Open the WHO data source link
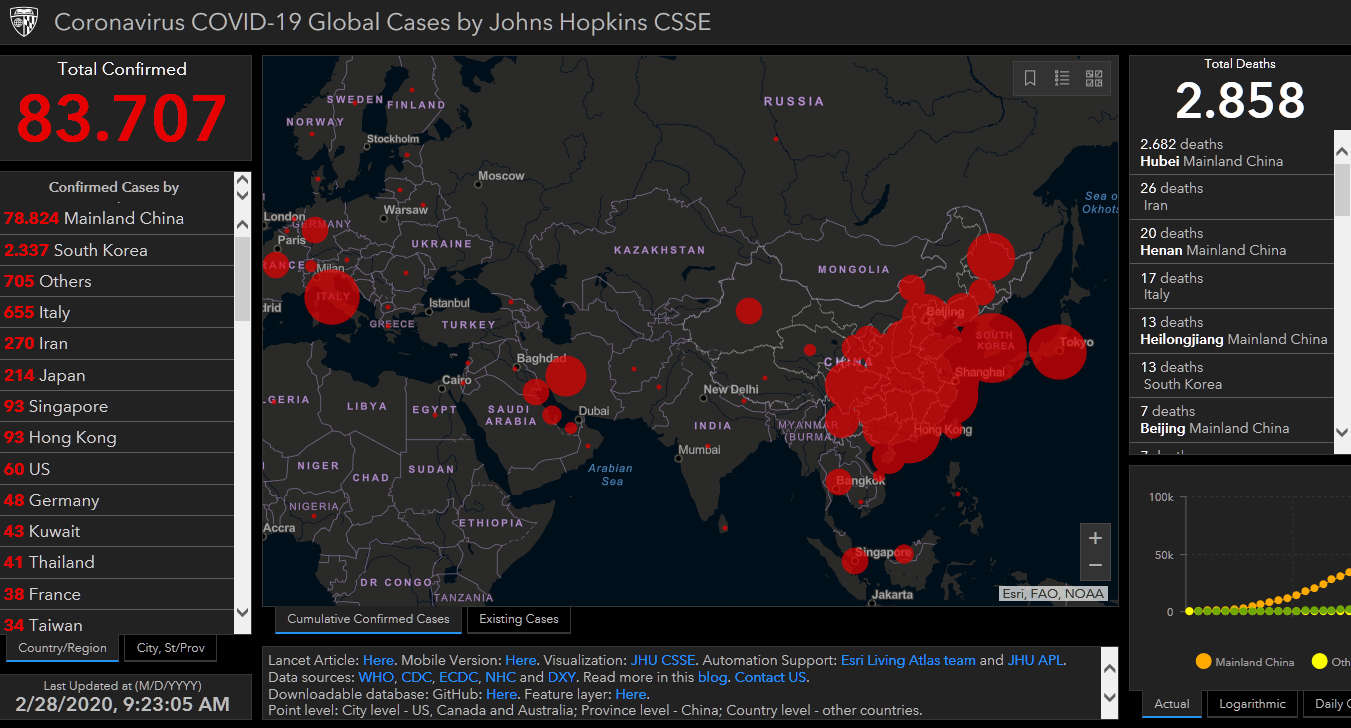Screen dimensions: 1351x728 click(x=376, y=677)
